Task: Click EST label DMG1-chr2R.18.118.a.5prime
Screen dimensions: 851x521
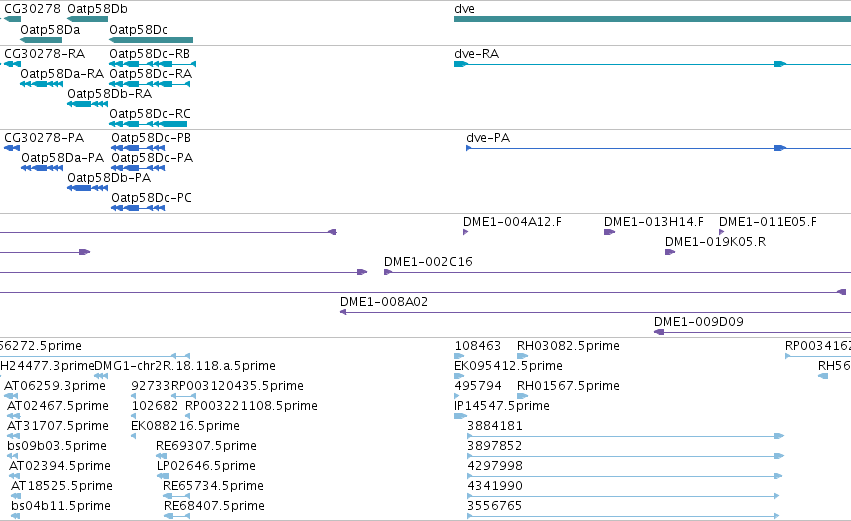Action: (x=185, y=366)
